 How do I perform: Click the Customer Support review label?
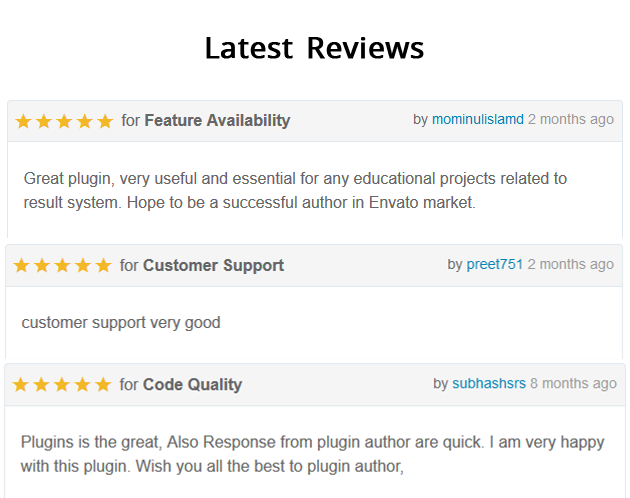tap(213, 266)
